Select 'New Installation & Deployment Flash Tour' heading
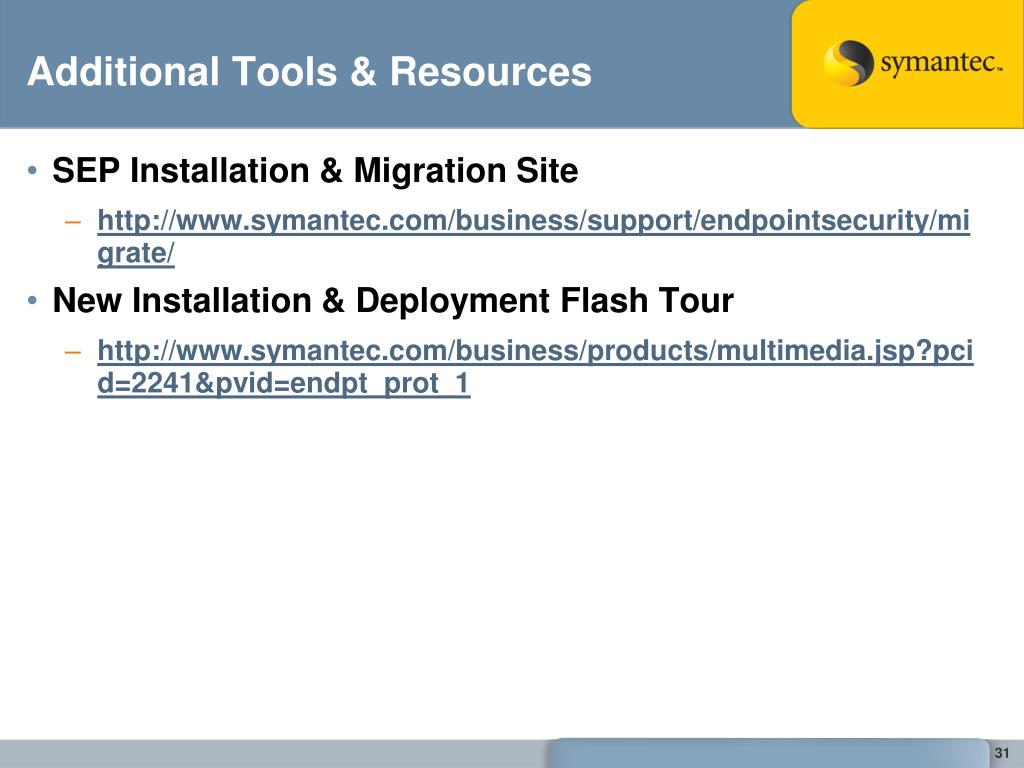Image resolution: width=1024 pixels, height=768 pixels. 392,300
